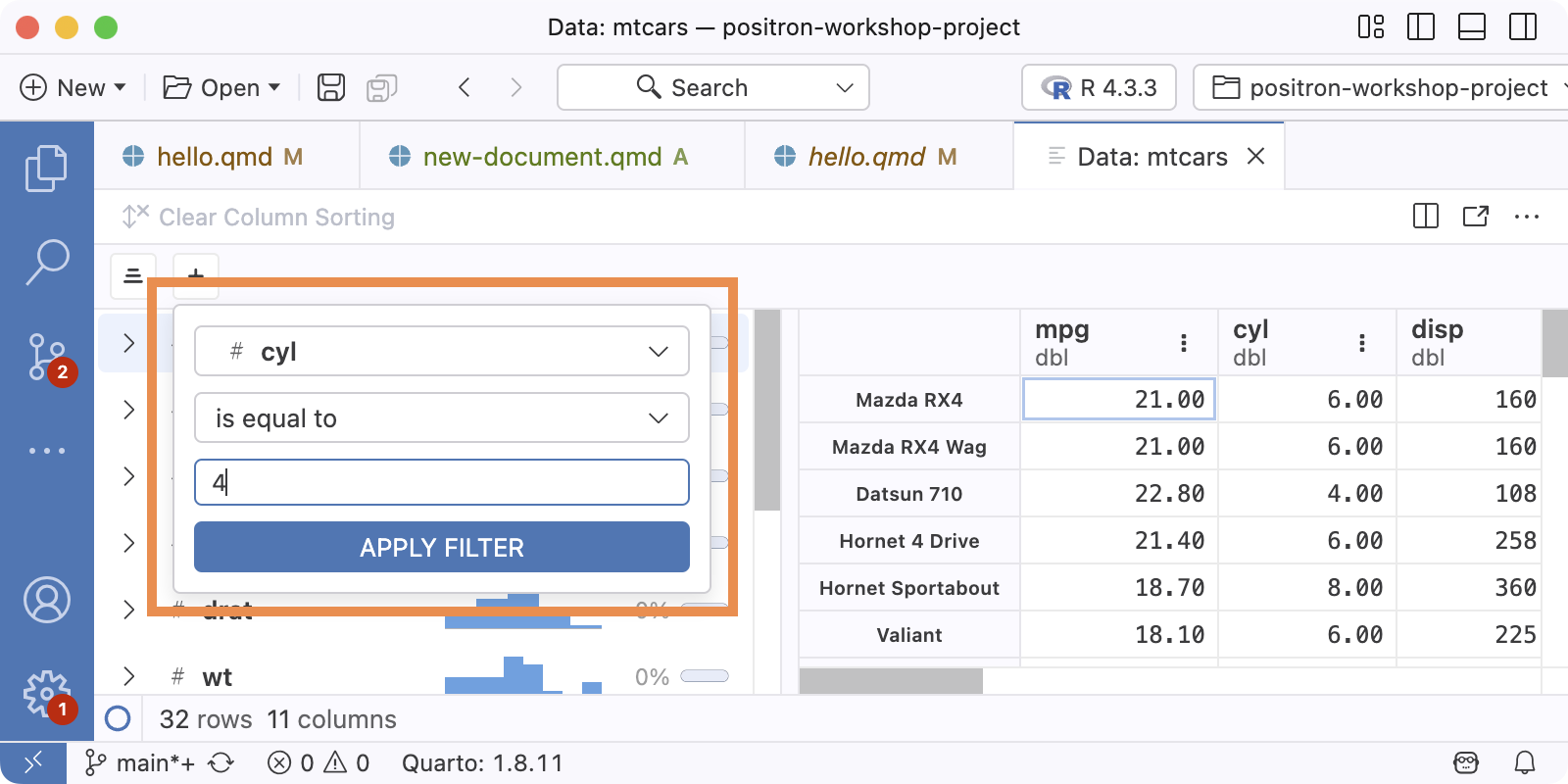1568x784 pixels.
Task: Open notifications bell in status bar
Action: (1525, 762)
